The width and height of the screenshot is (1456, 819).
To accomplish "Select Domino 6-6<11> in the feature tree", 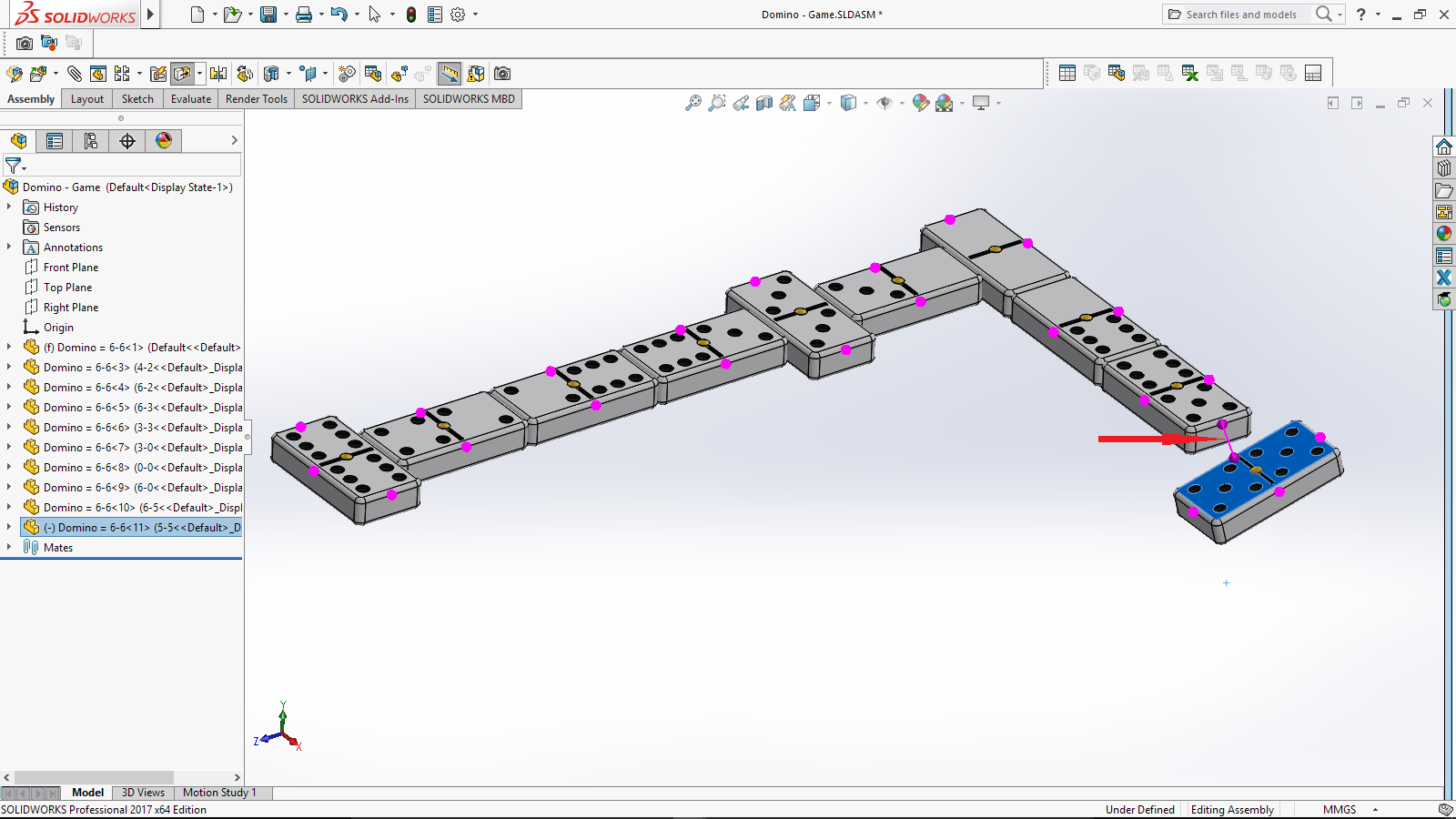I will point(141,528).
